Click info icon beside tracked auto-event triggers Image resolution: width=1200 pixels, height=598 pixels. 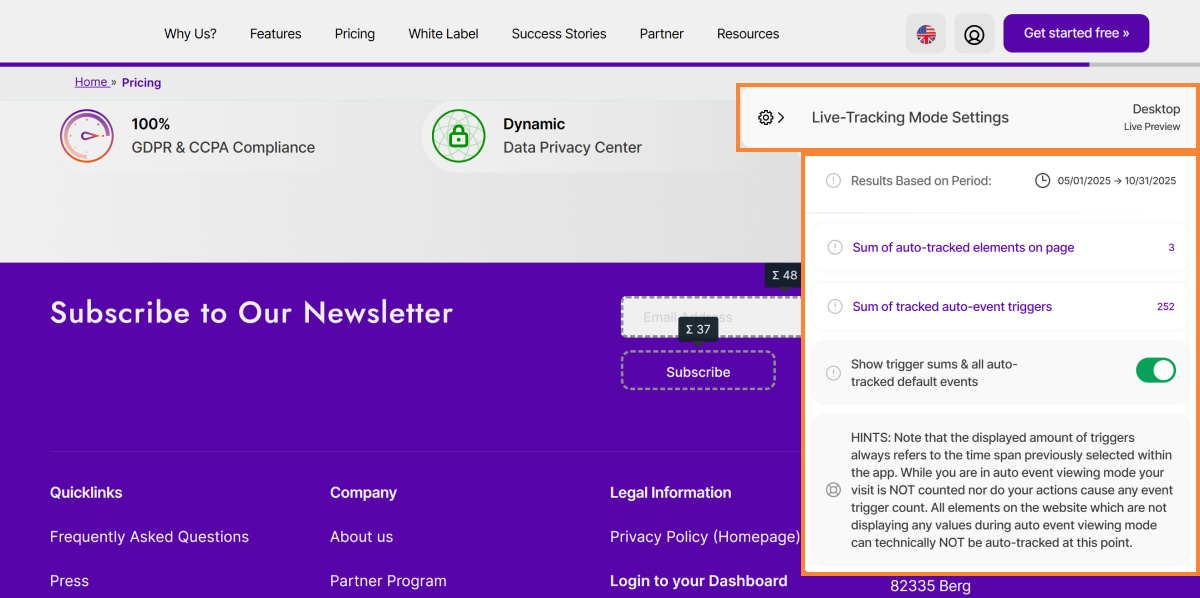pyautogui.click(x=834, y=307)
